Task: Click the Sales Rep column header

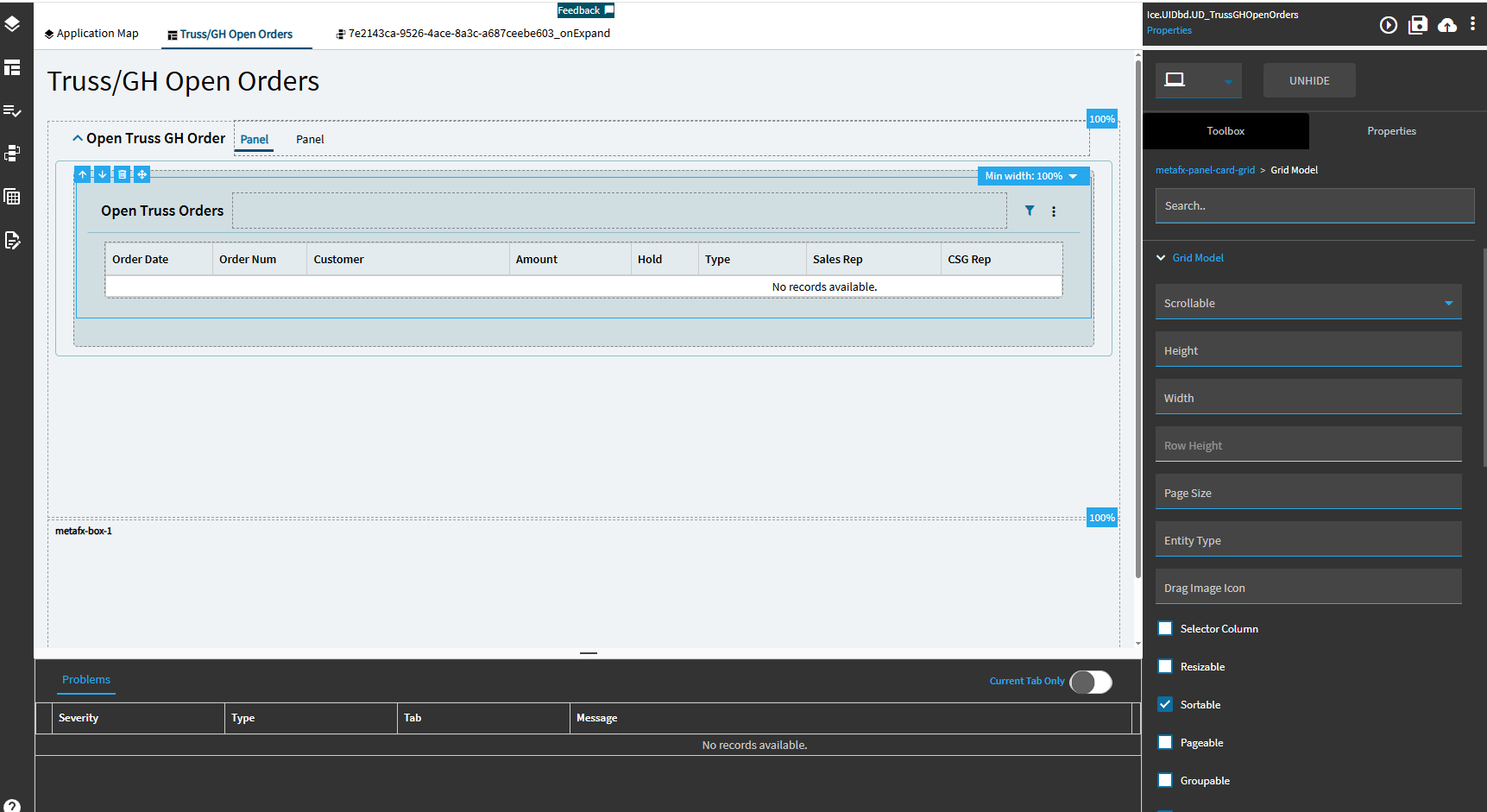Action: tap(873, 259)
